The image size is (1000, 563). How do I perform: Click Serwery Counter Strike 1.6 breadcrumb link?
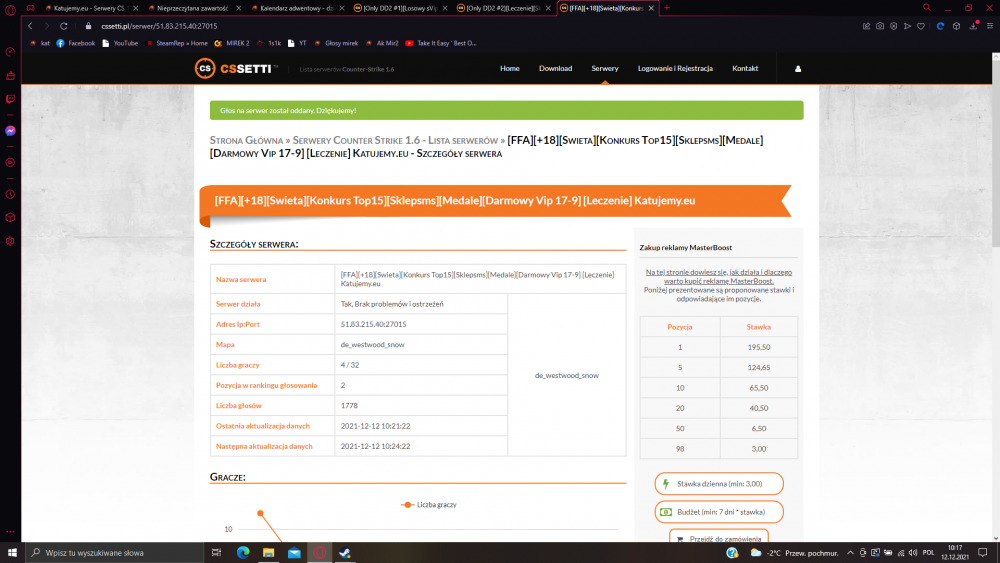[395, 140]
